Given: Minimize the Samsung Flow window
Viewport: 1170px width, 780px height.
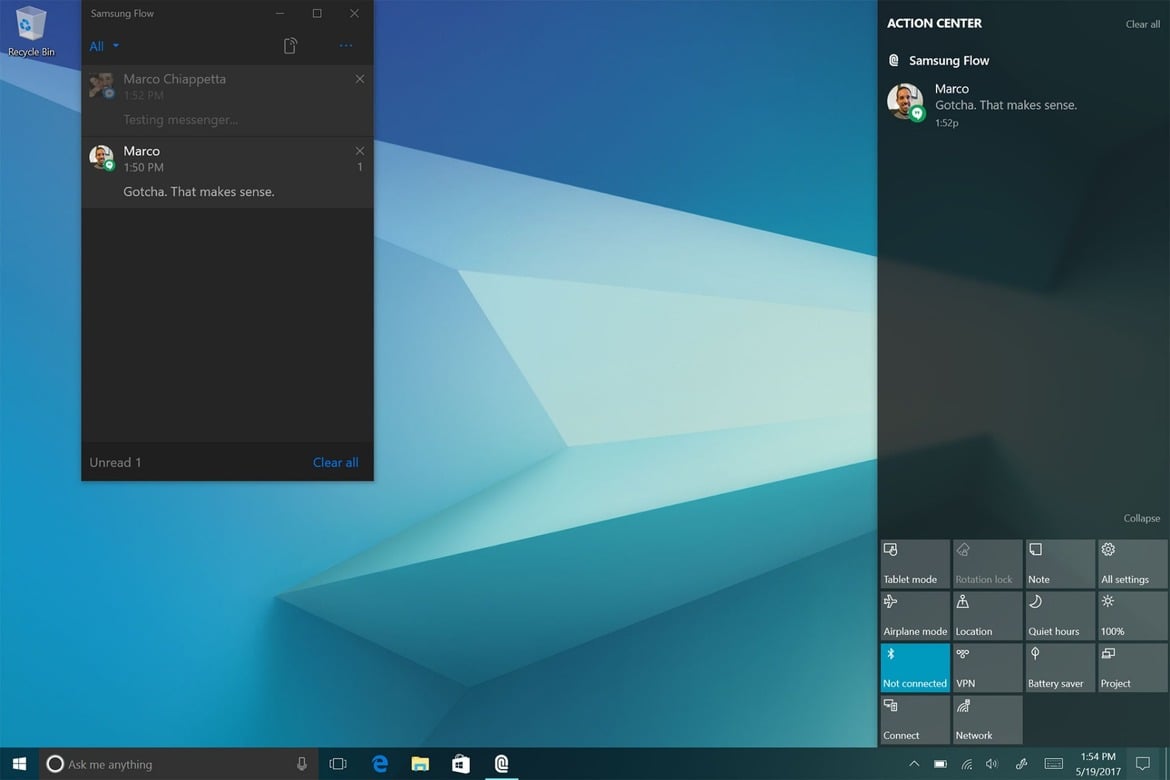Looking at the screenshot, I should pyautogui.click(x=280, y=13).
